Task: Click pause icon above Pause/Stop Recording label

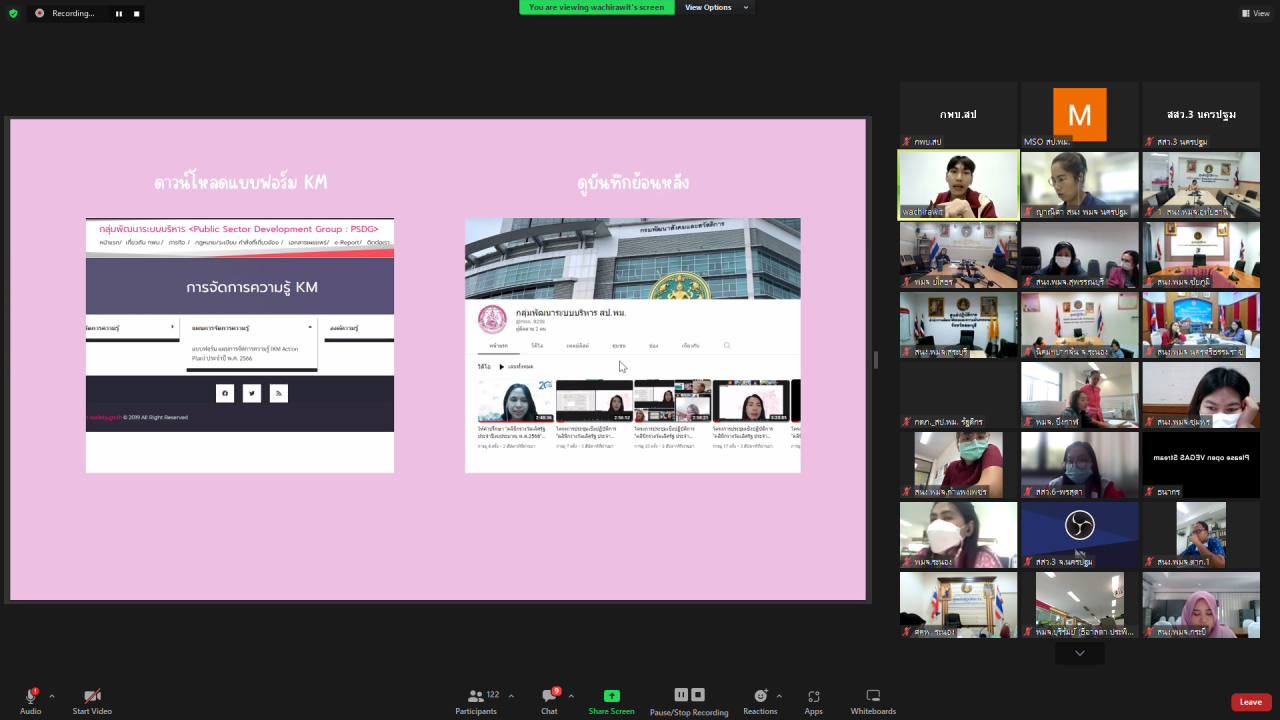Action: point(681,695)
